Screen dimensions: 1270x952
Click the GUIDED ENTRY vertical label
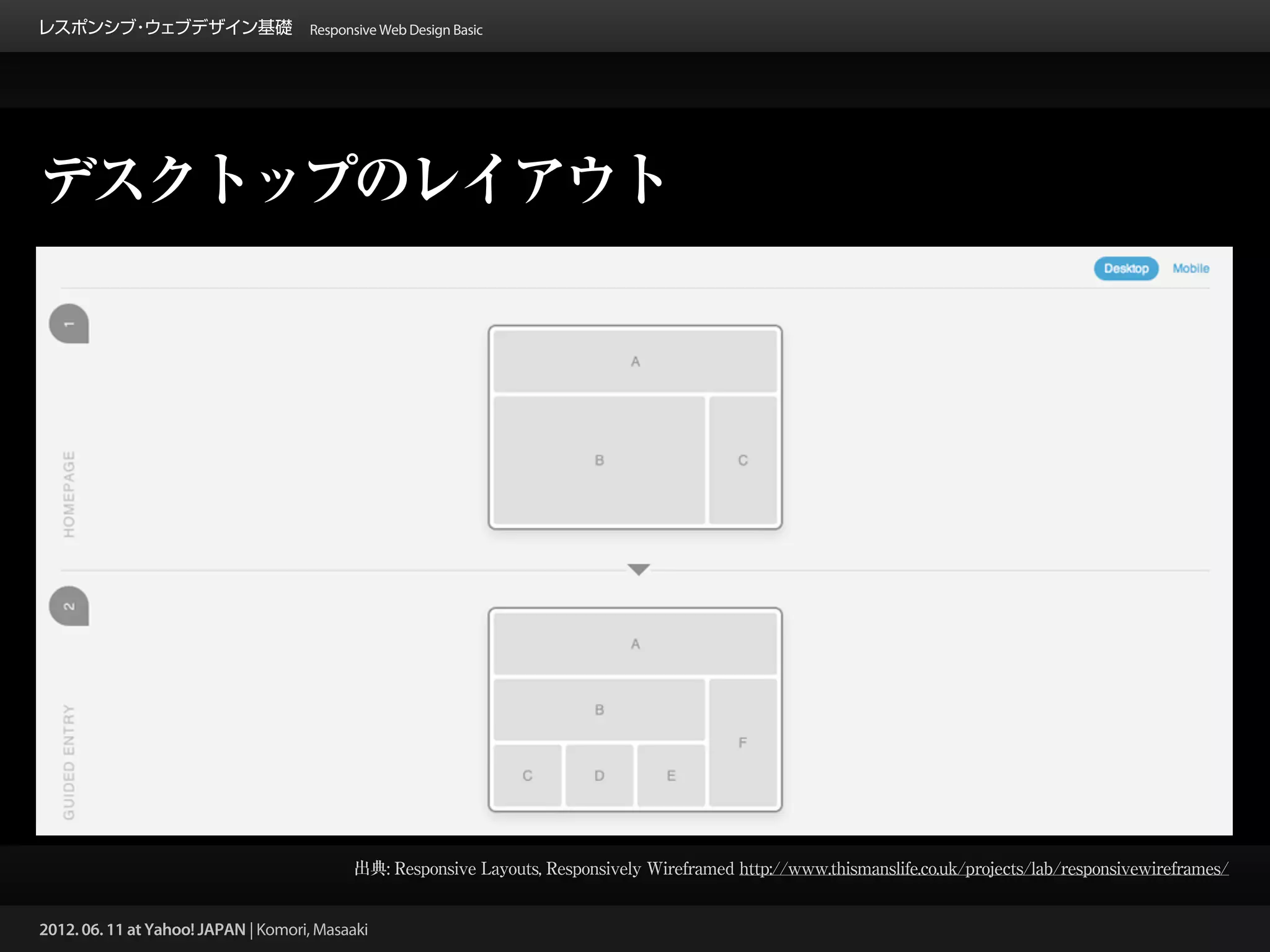pos(69,762)
